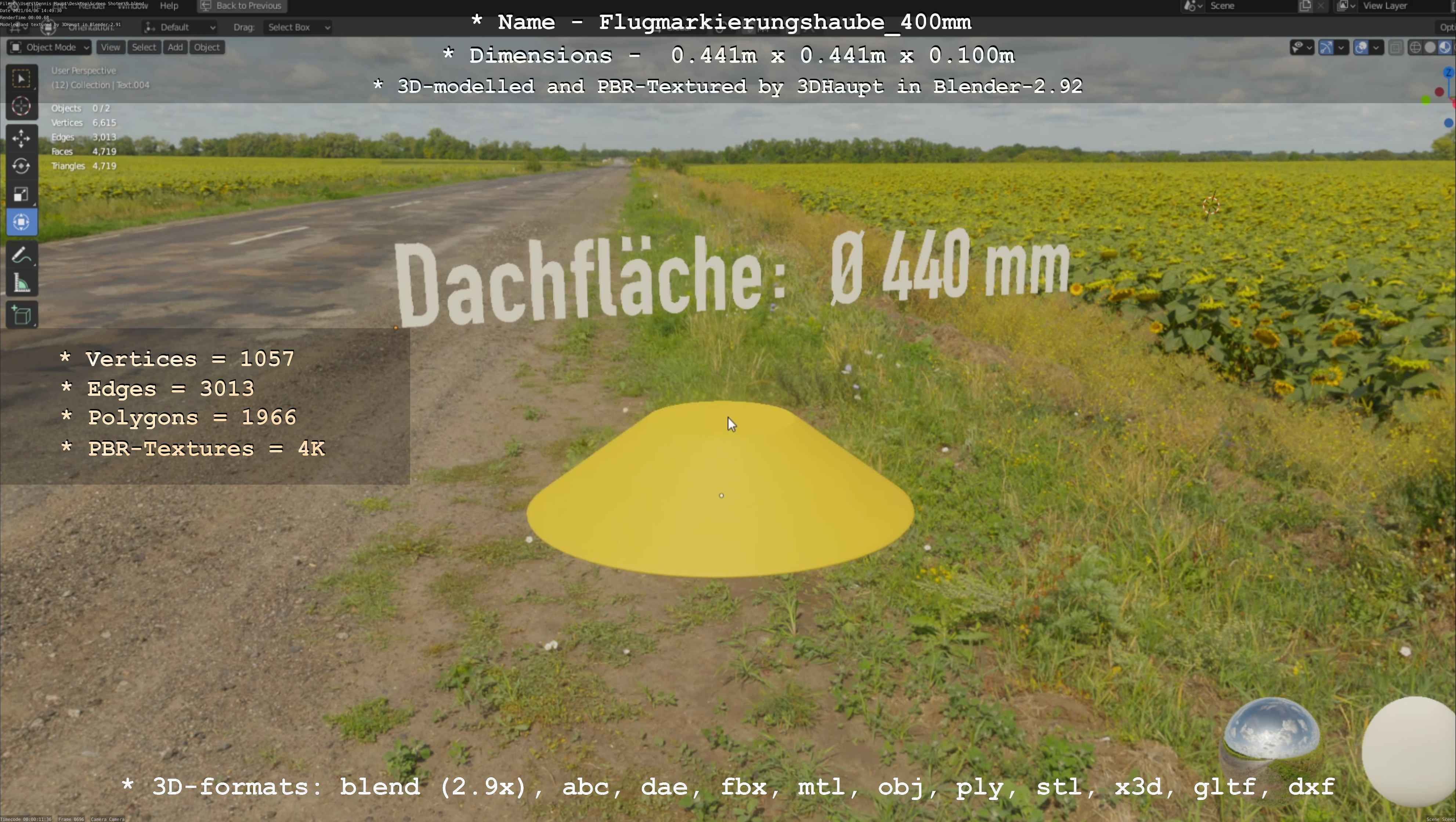Click the red X axis gizmo dot

point(1439,91)
